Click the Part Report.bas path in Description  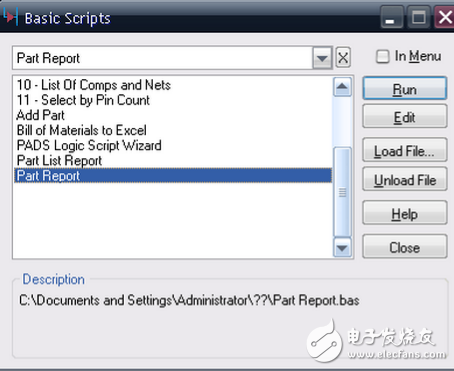tap(189, 300)
